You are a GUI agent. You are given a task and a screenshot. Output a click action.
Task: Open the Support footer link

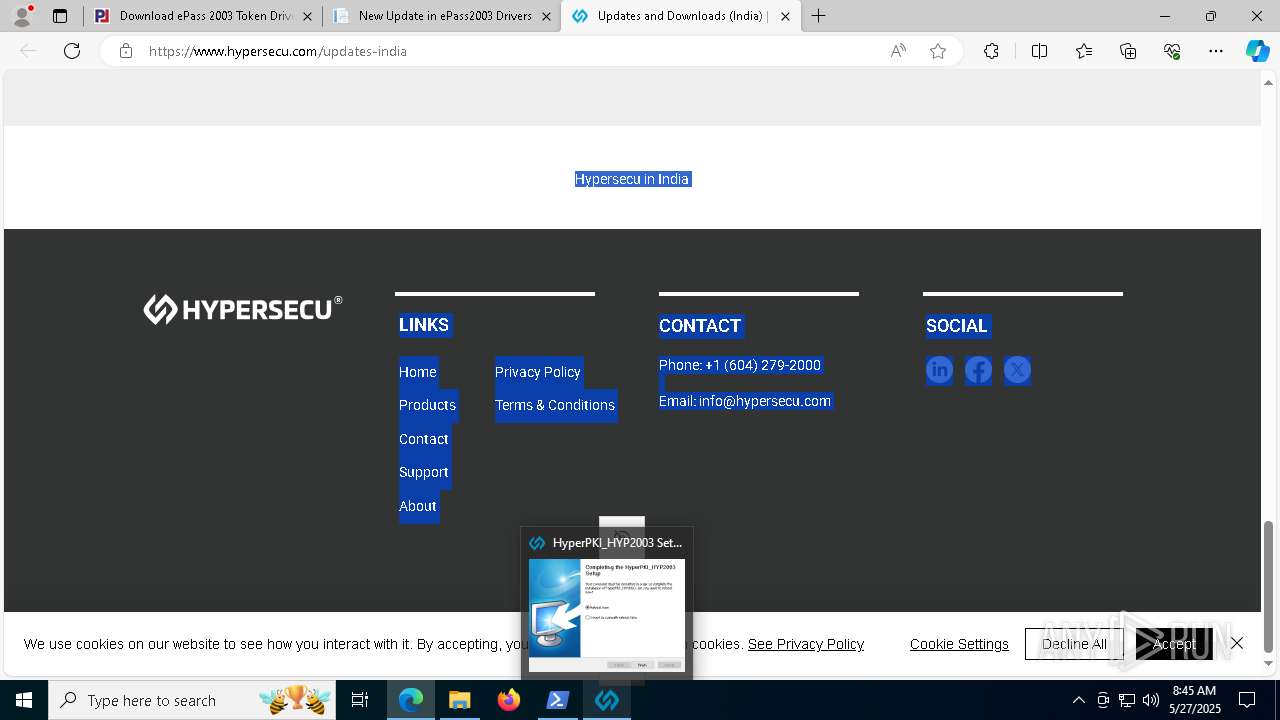tap(424, 472)
